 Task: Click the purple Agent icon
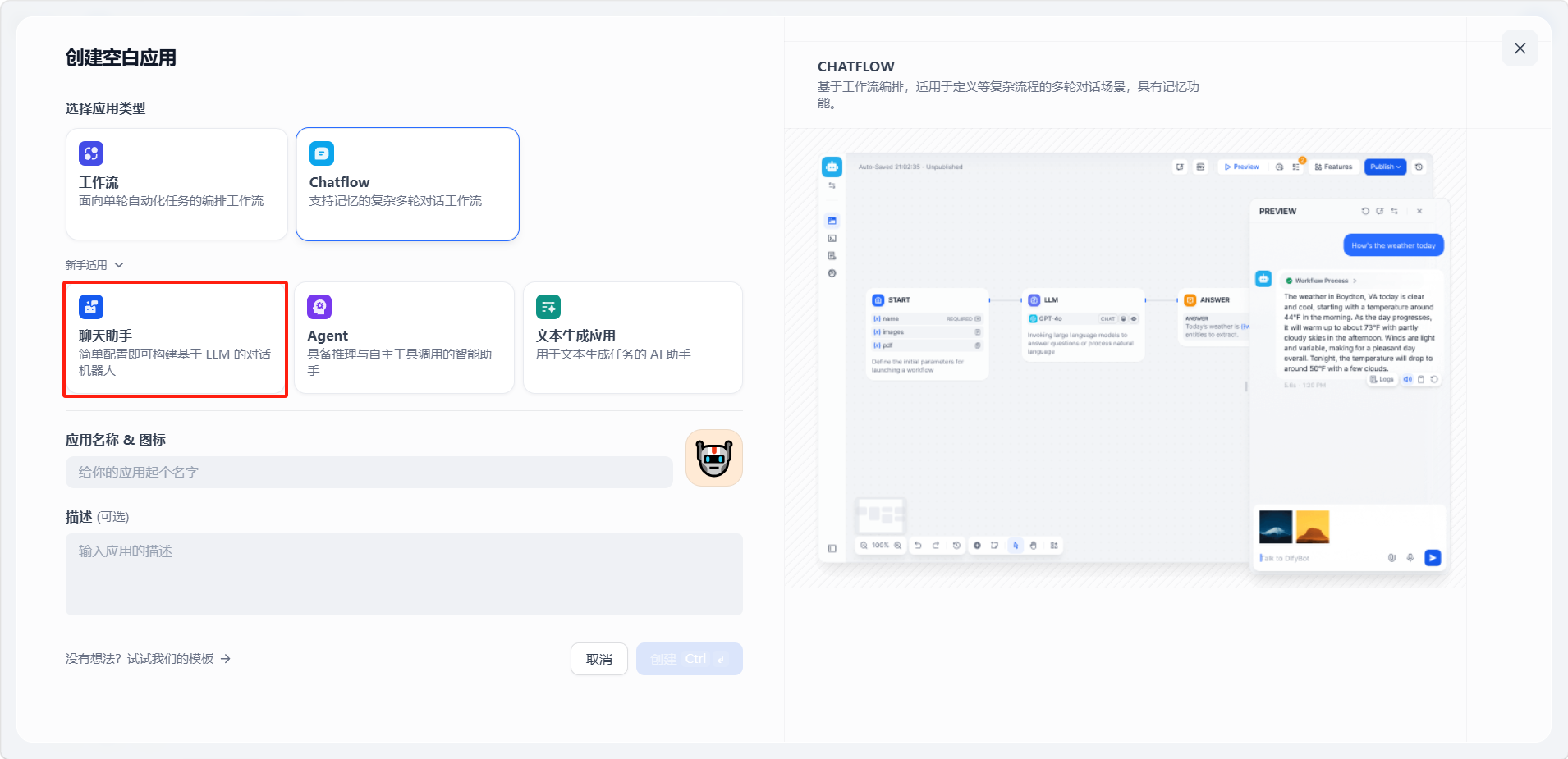pyautogui.click(x=319, y=307)
